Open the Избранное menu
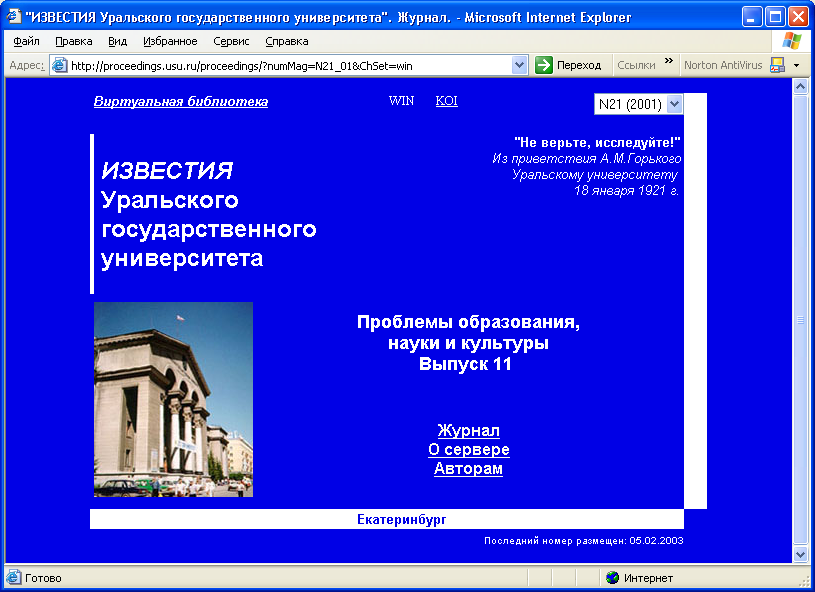Screen dimensions: 815x592 click(170, 41)
